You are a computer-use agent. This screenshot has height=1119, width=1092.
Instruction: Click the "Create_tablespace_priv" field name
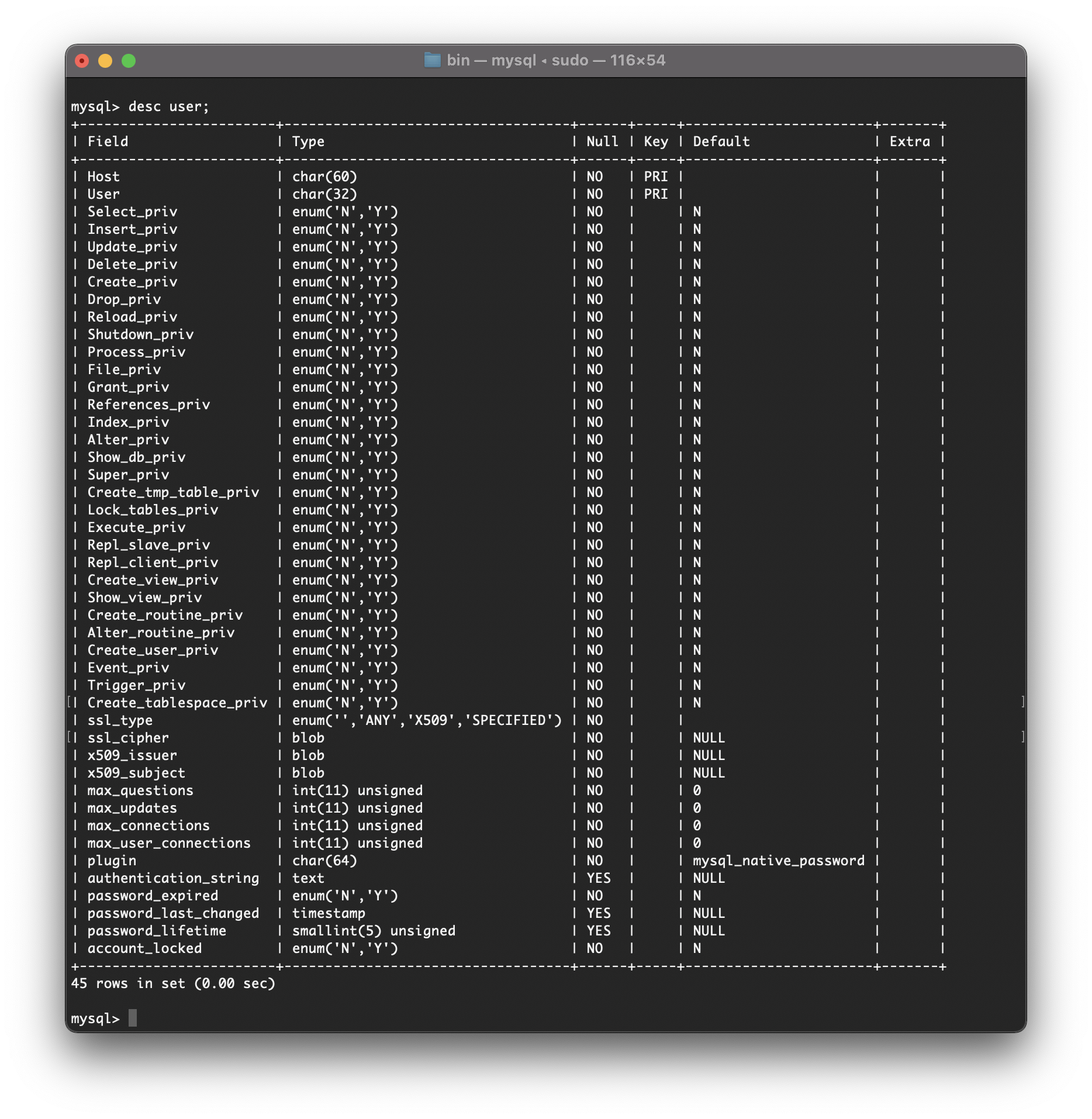(x=178, y=703)
